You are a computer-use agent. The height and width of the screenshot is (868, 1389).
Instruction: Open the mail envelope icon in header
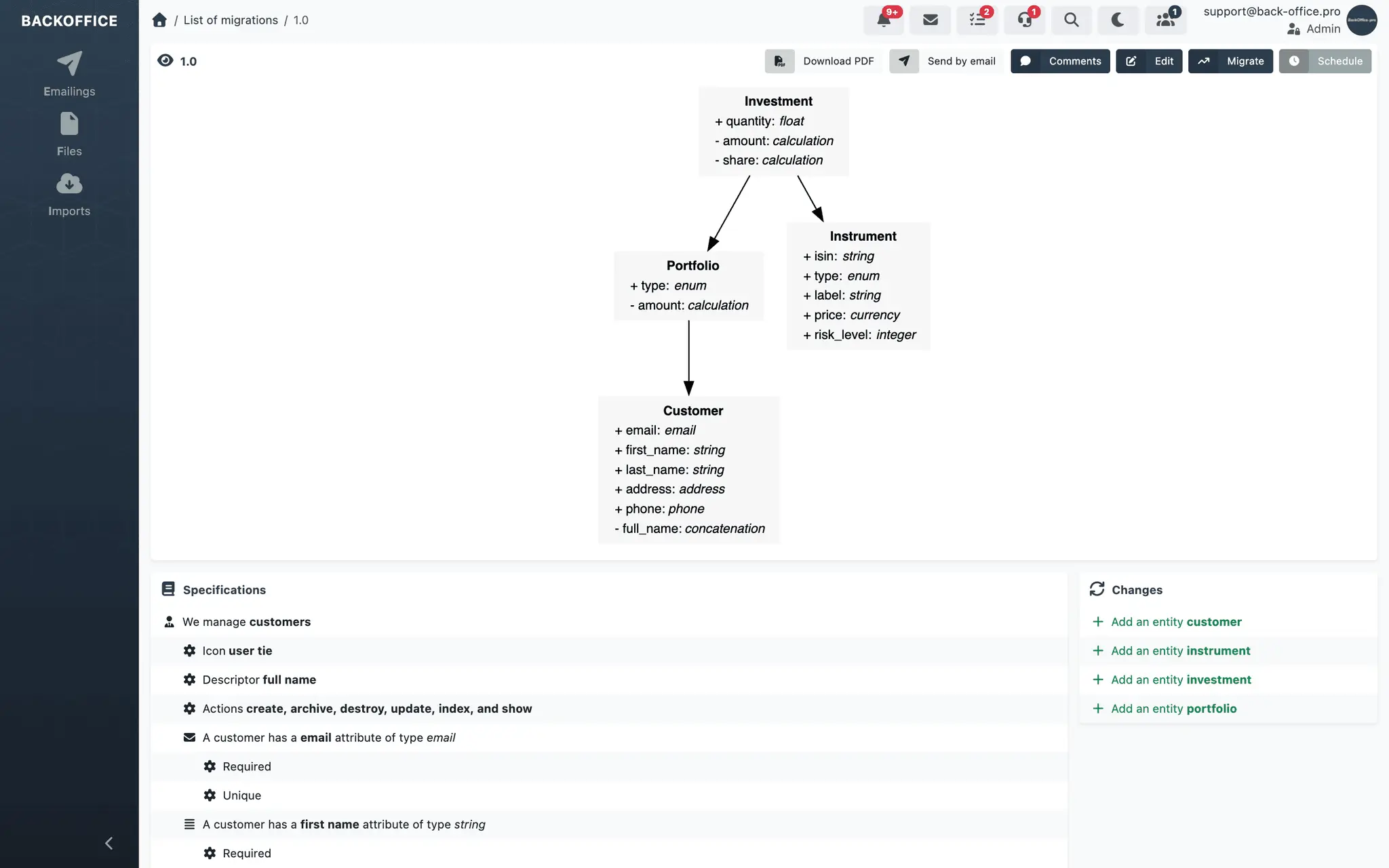pyautogui.click(x=931, y=20)
